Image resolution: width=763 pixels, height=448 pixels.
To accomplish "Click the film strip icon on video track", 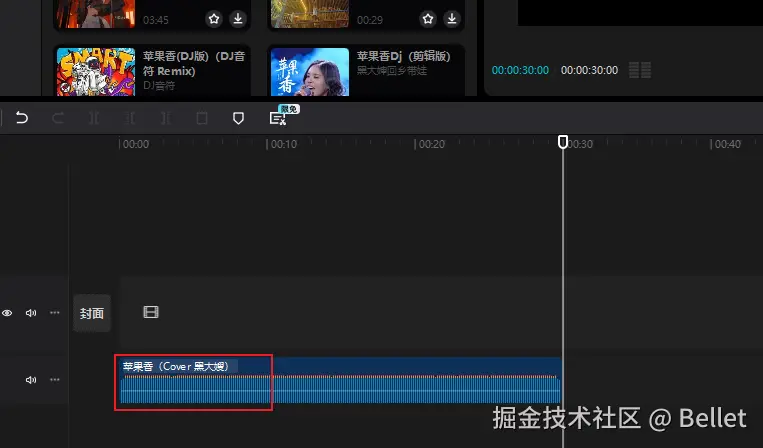I will pos(151,312).
